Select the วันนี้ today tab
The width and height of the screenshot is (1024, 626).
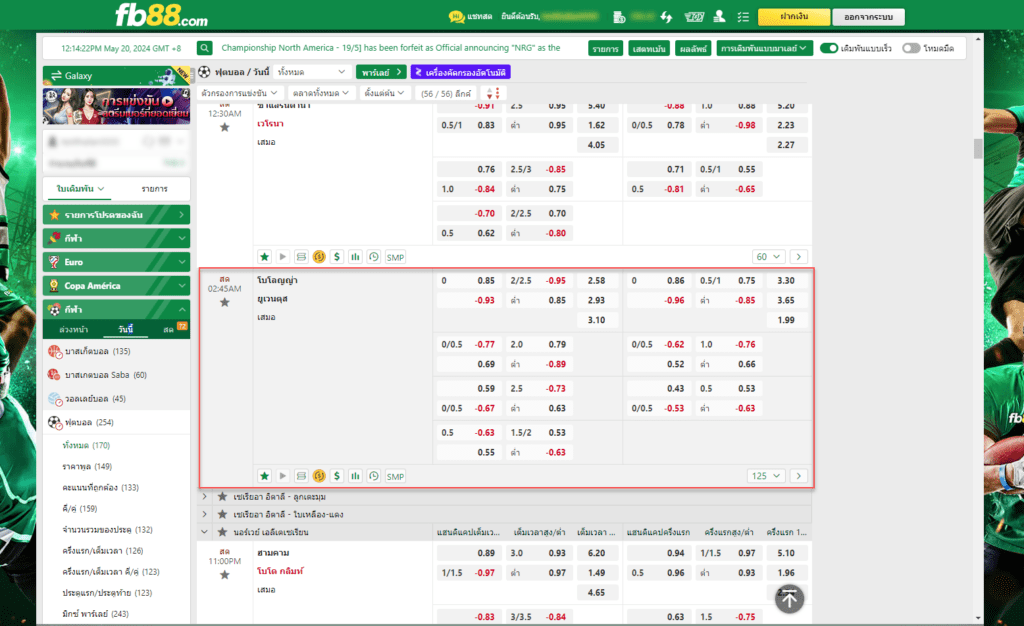pos(125,330)
